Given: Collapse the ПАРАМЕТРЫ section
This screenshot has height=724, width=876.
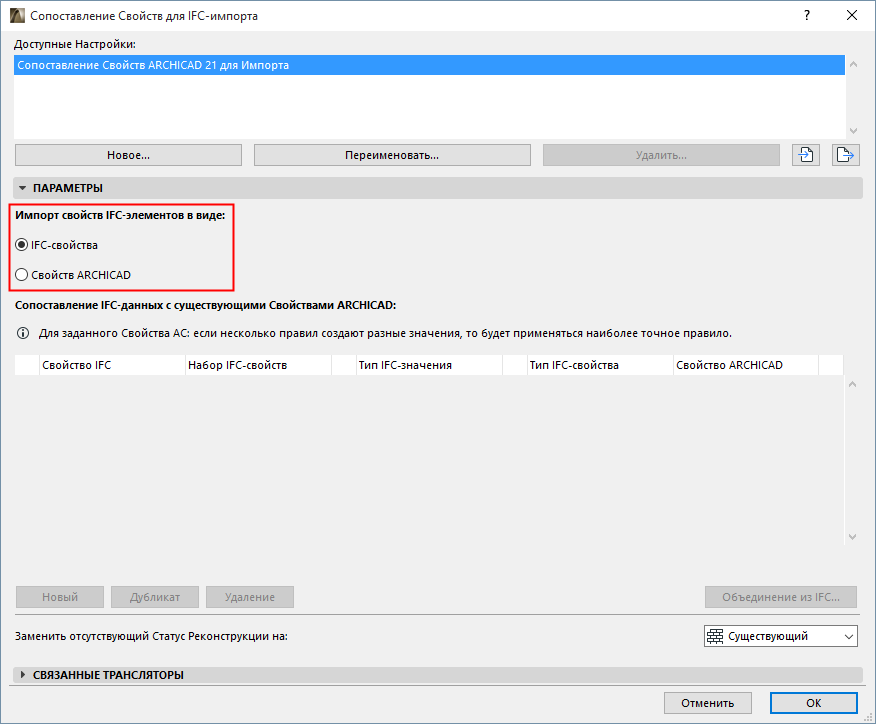Looking at the screenshot, I should point(22,188).
